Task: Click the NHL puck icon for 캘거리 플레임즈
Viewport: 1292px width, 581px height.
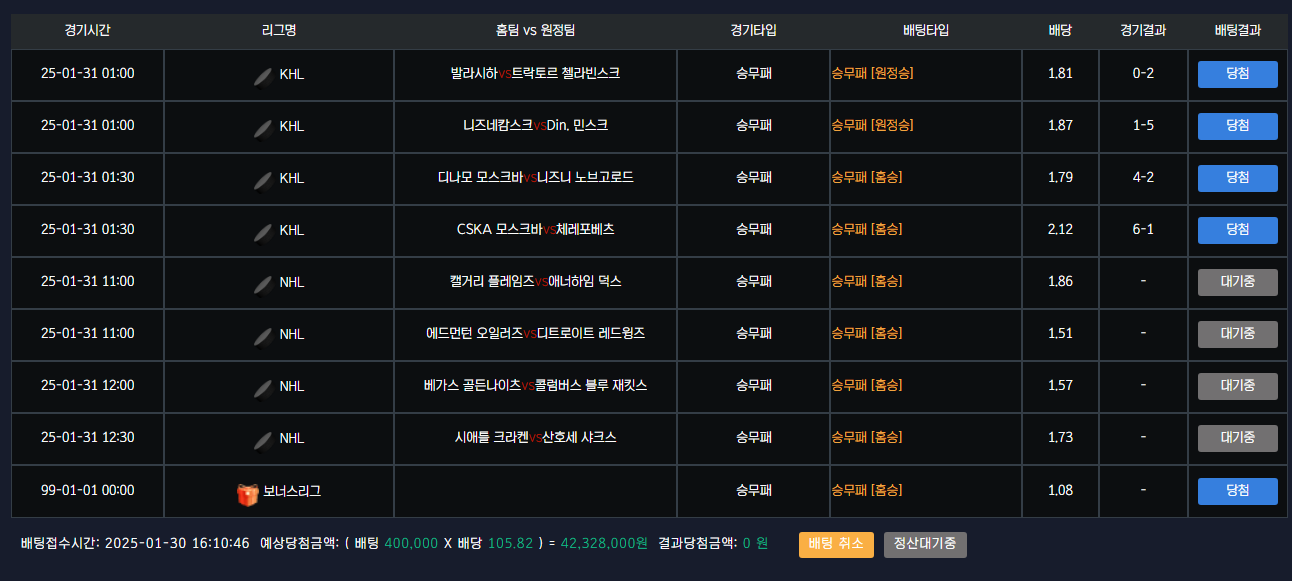Action: click(x=263, y=284)
